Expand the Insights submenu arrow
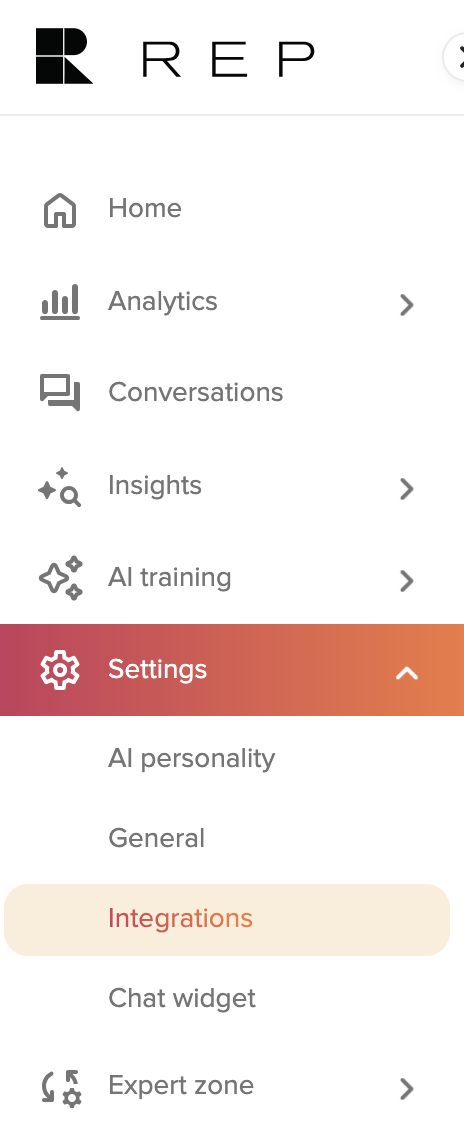 (407, 489)
